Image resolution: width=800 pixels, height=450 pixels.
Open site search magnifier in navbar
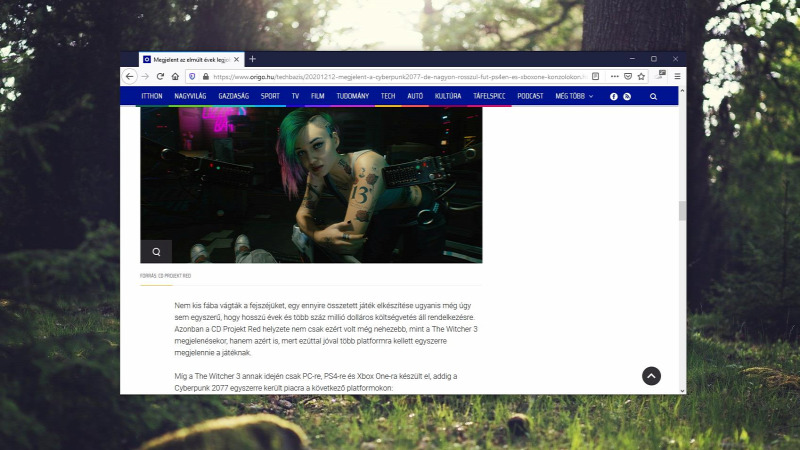click(653, 96)
